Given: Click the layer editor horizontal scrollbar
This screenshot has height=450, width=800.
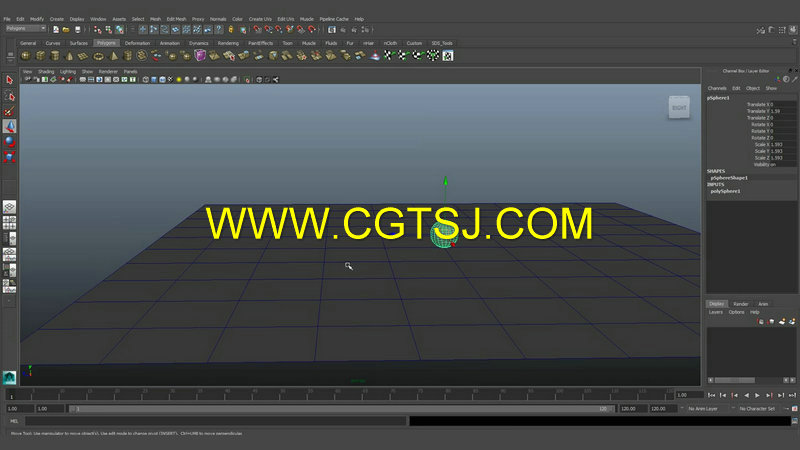Looking at the screenshot, I should point(734,380).
